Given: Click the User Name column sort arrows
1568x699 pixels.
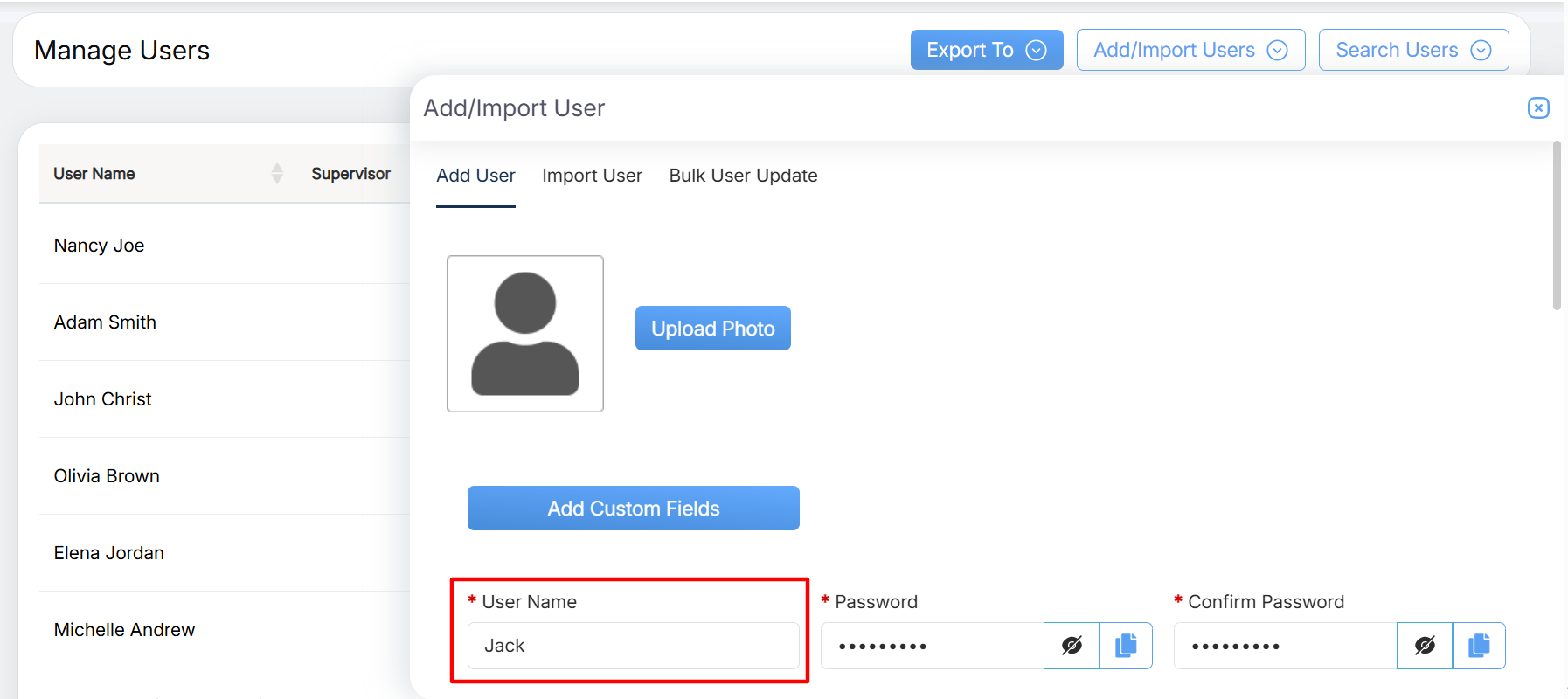Looking at the screenshot, I should (x=277, y=174).
